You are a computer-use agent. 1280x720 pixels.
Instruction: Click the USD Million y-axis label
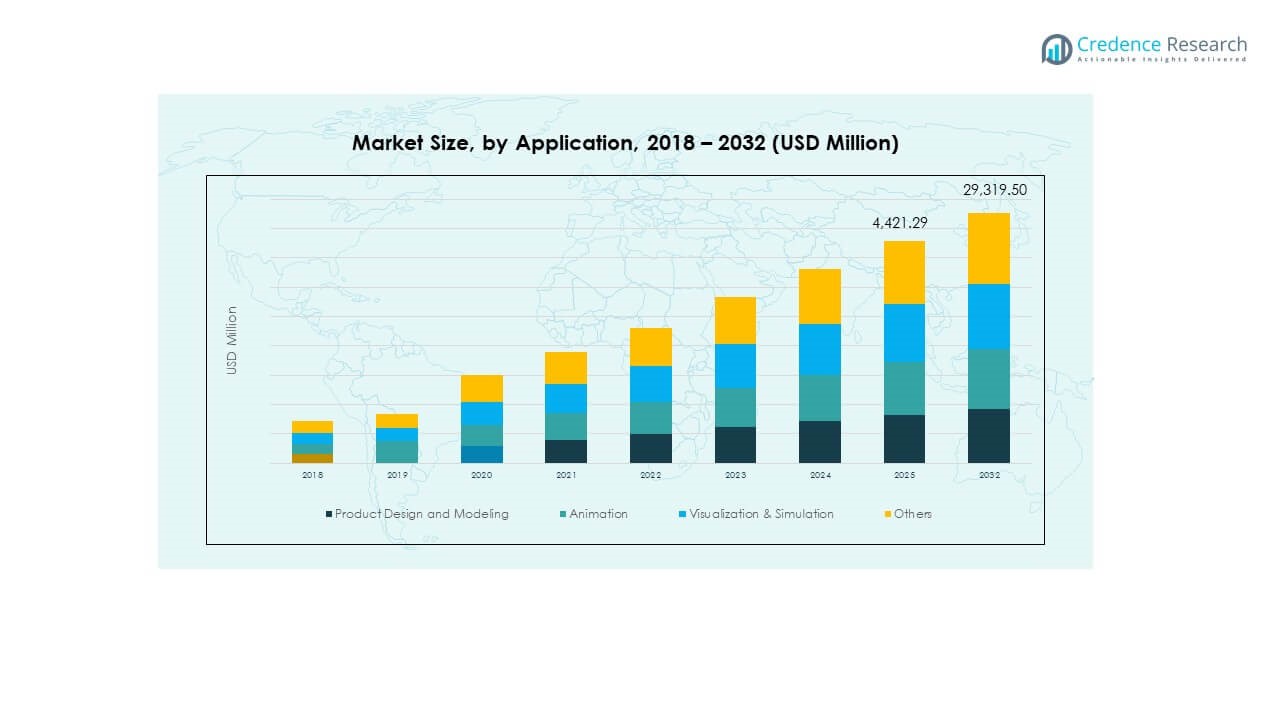tap(232, 340)
